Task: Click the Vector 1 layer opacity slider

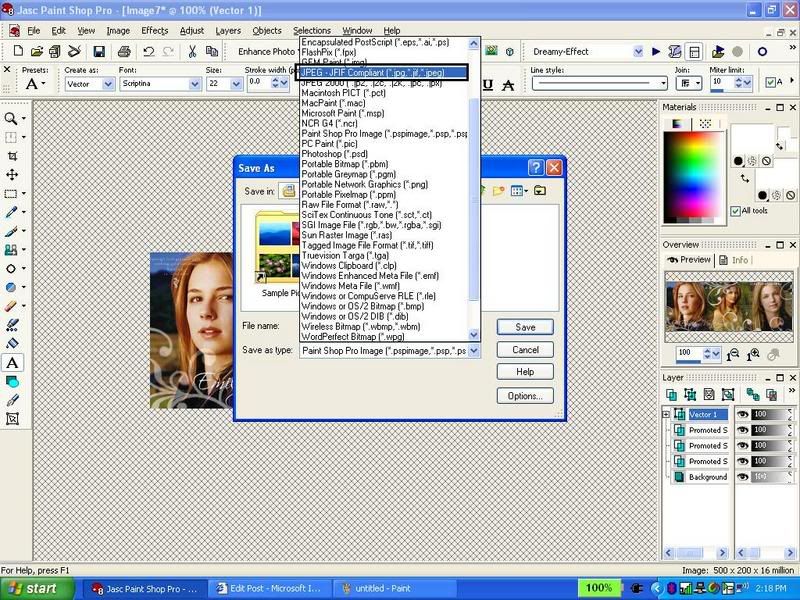Action: coord(771,415)
